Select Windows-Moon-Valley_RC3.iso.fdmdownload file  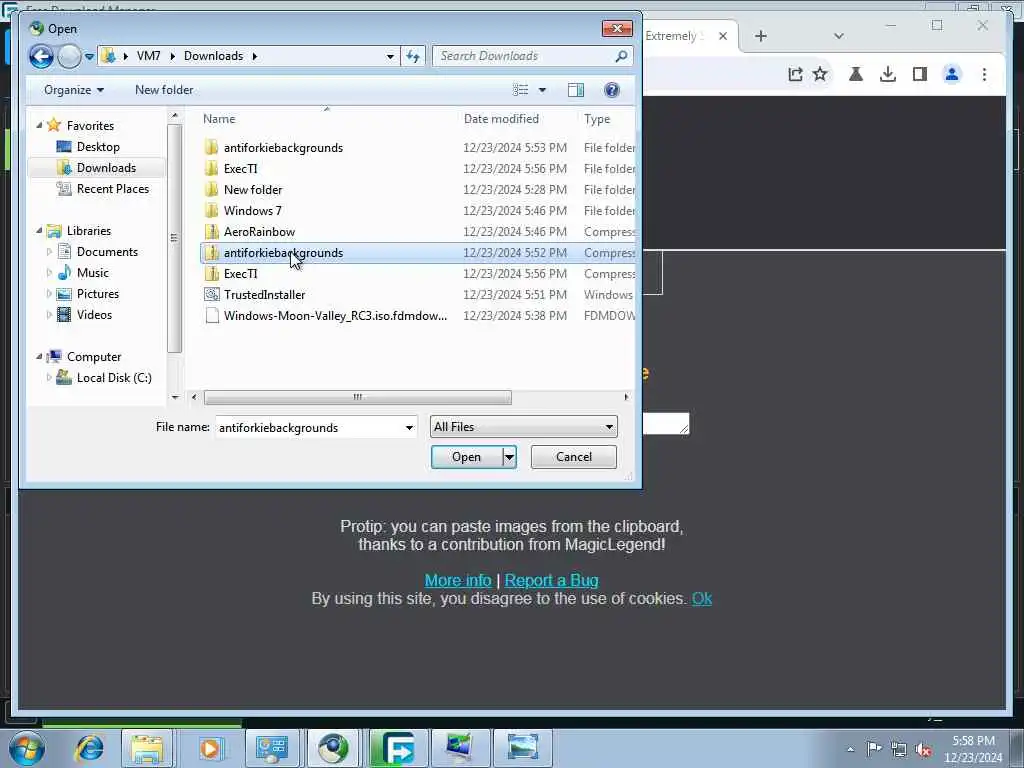click(x=418, y=315)
